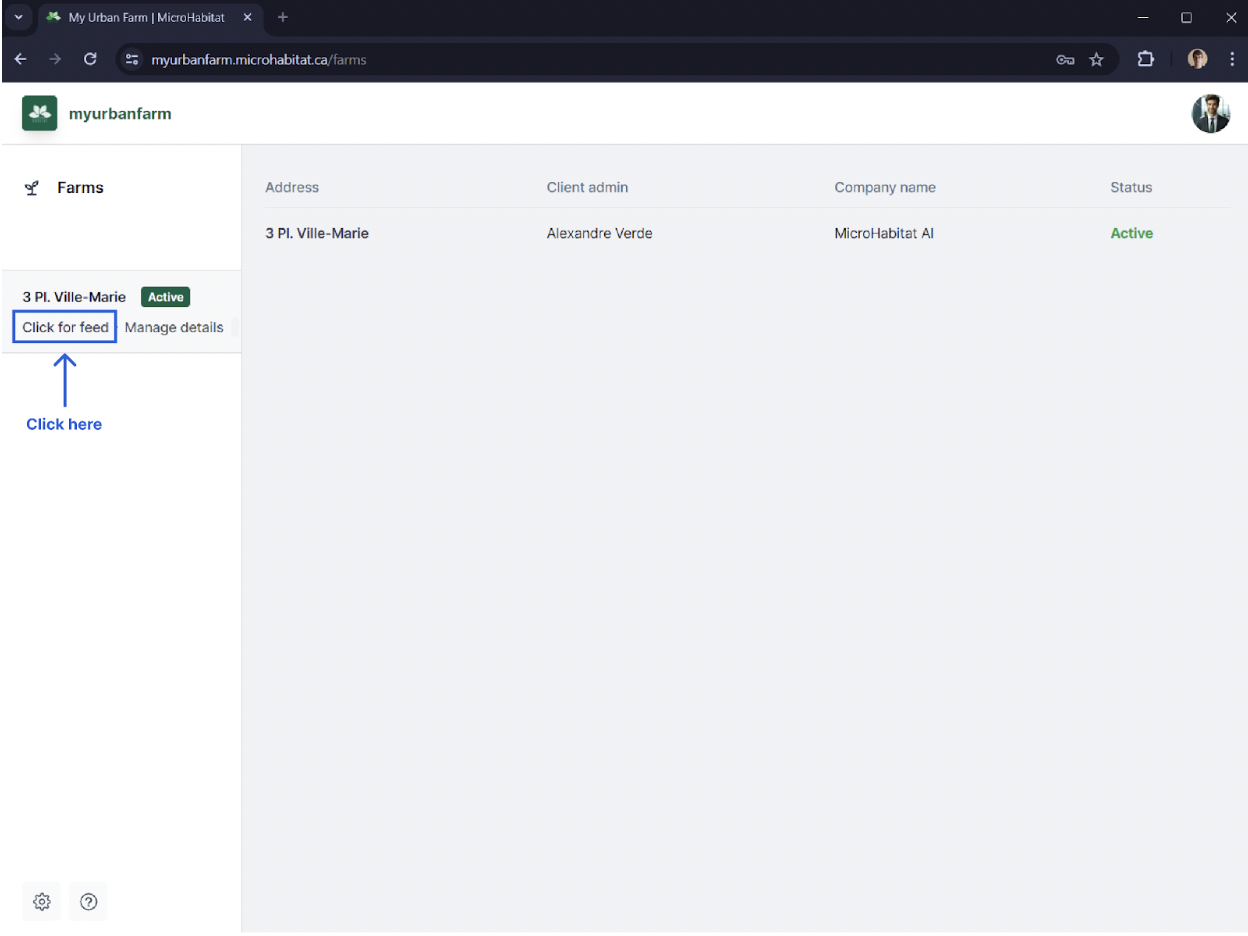Click the Farms sprout icon
Viewport: 1248px width, 936px height.
(32, 188)
